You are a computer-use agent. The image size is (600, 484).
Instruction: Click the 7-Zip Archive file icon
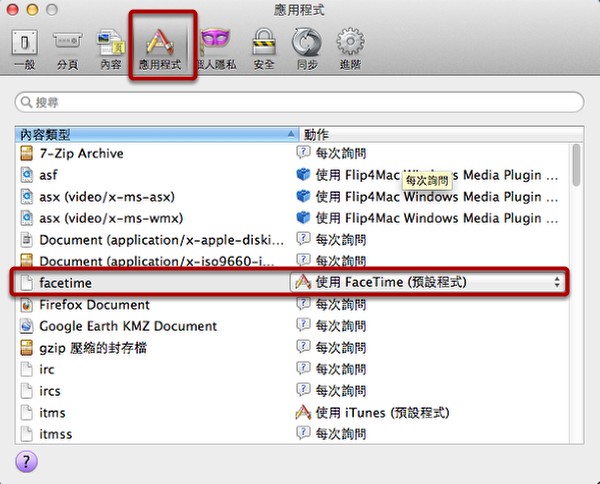(x=26, y=153)
